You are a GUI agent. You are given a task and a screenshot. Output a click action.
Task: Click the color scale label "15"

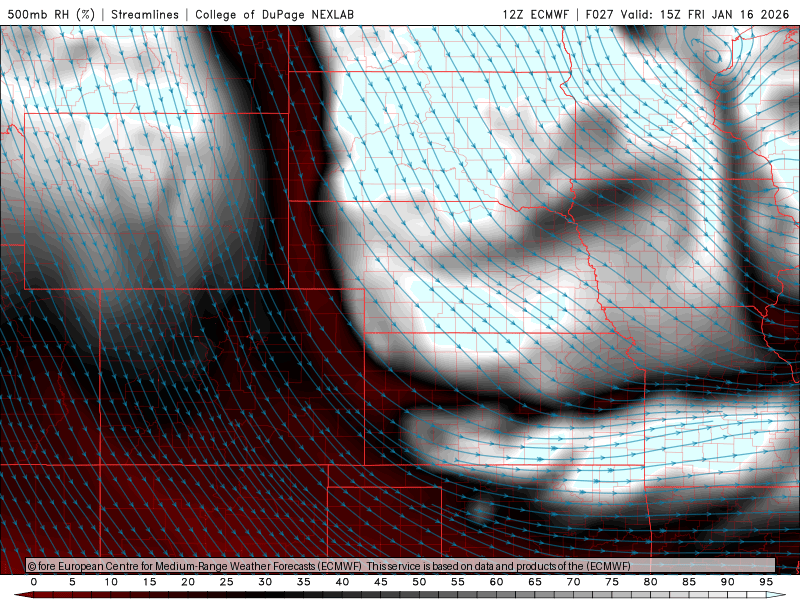149,582
